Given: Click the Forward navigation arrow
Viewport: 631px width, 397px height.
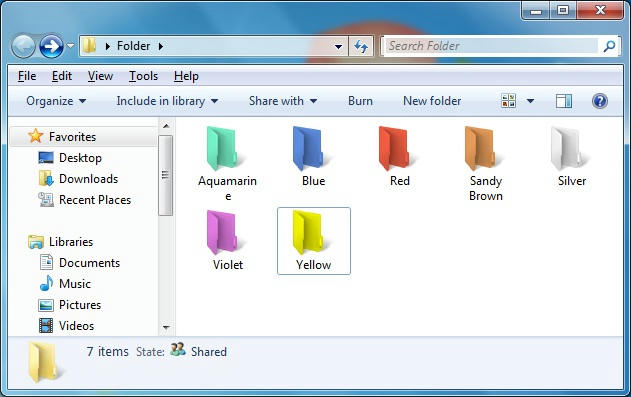Looking at the screenshot, I should [x=51, y=46].
